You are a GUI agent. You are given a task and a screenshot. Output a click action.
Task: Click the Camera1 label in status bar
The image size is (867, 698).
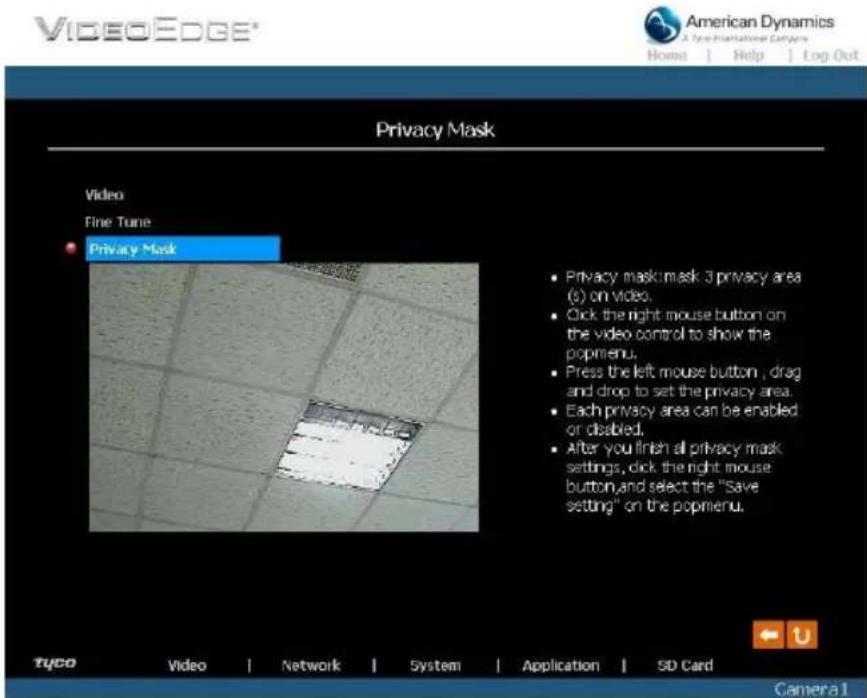pos(811,689)
